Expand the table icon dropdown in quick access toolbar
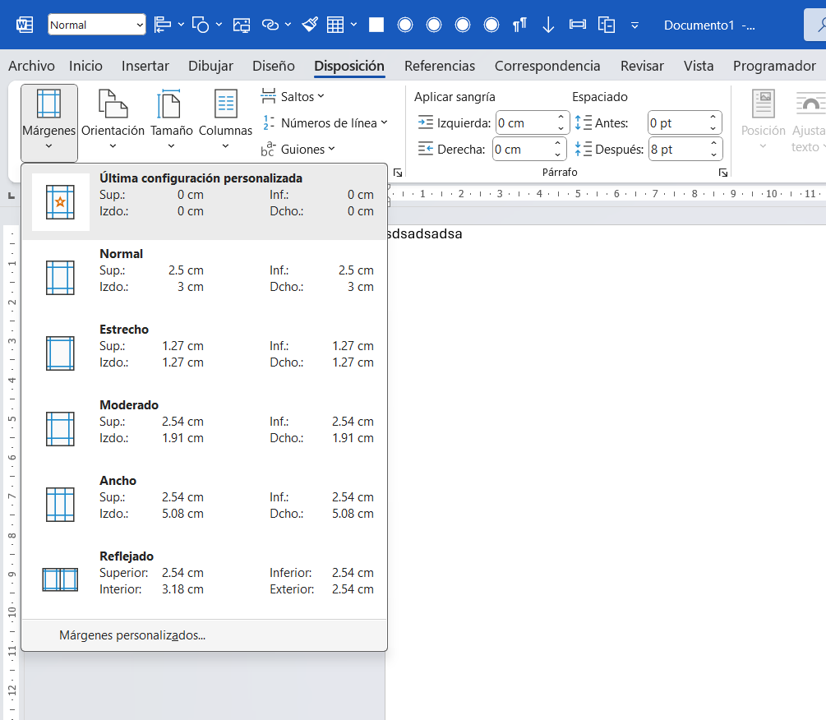Viewport: 826px width, 720px height. click(x=352, y=23)
